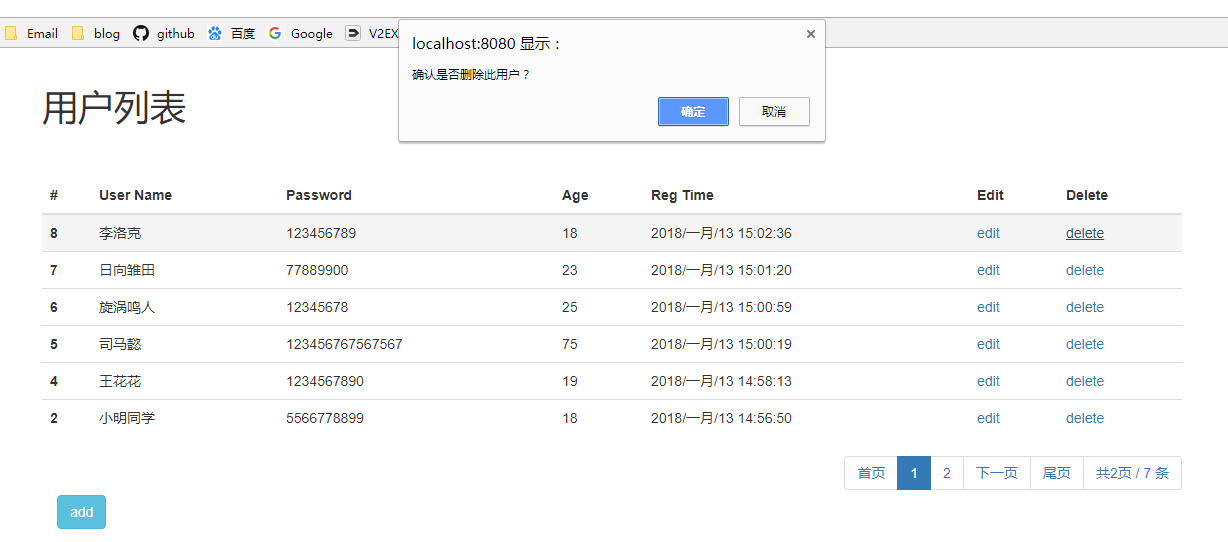Close the confirmation dialog with X
1228x542 pixels.
[x=810, y=34]
